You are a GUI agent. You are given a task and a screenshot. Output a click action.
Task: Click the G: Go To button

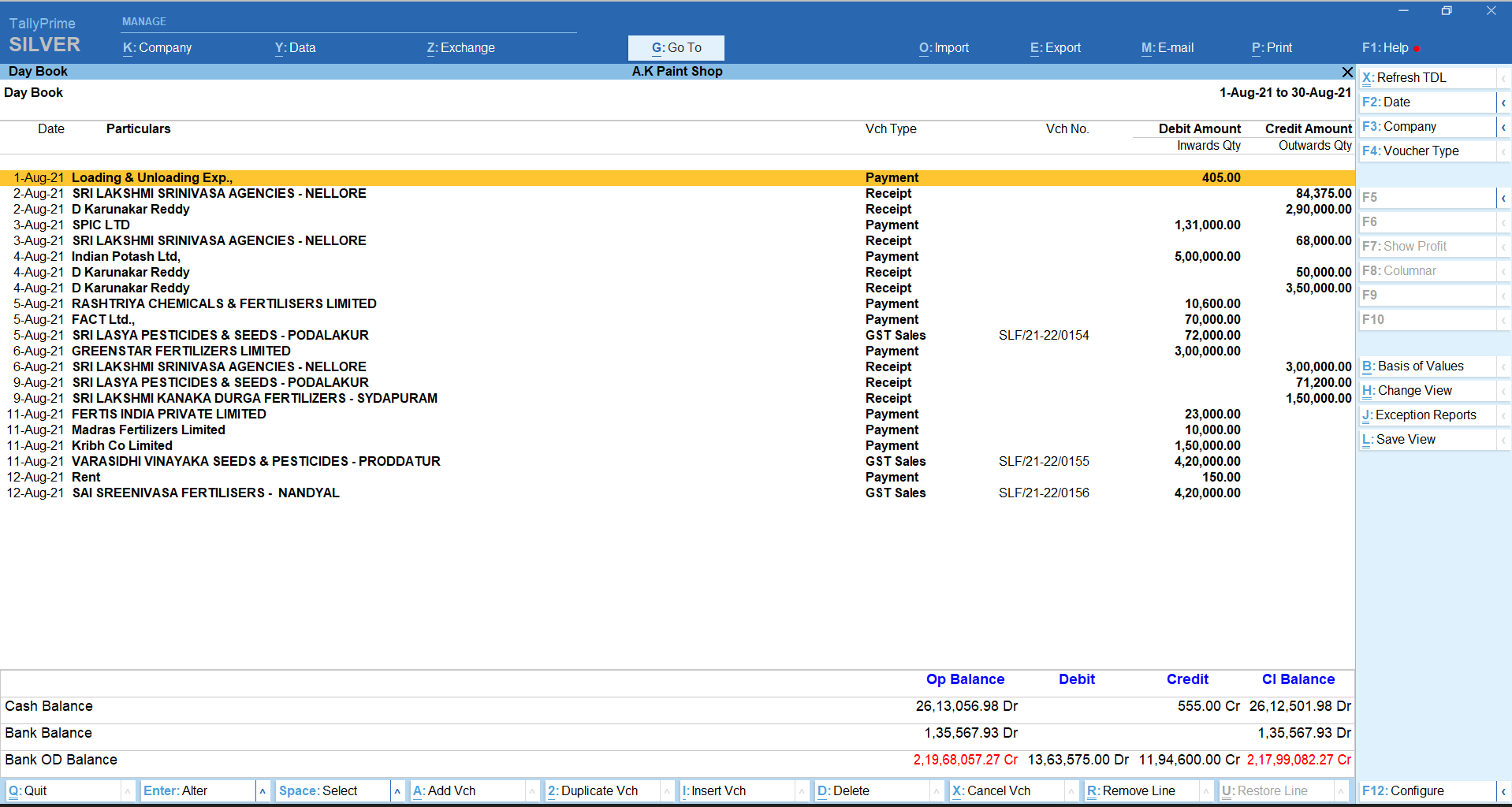point(676,48)
